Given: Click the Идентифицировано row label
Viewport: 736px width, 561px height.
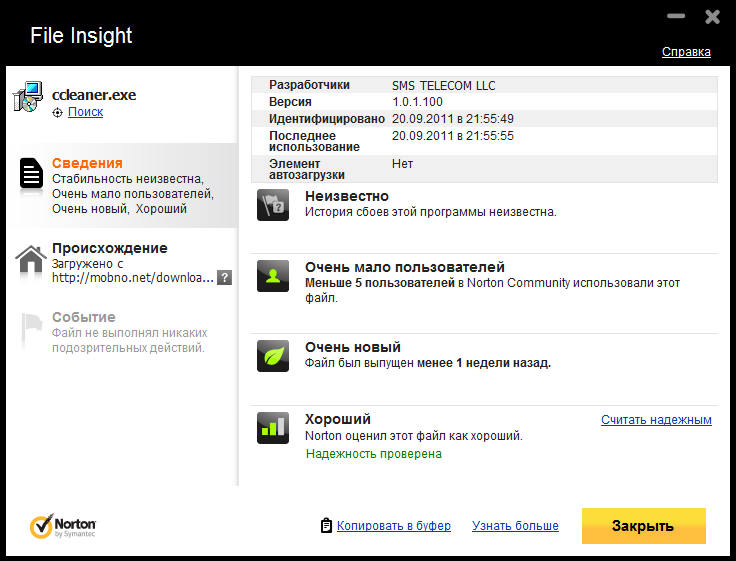Looking at the screenshot, I should click(x=327, y=119).
